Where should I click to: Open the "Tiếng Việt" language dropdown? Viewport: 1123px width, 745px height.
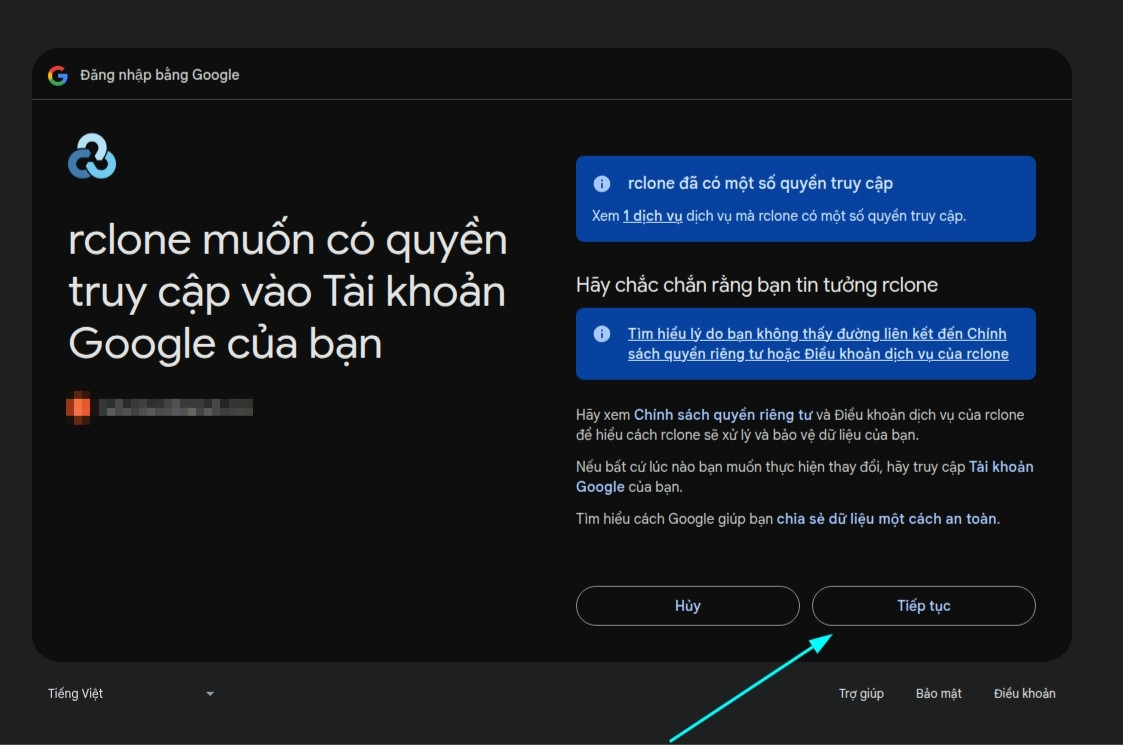[75, 692]
